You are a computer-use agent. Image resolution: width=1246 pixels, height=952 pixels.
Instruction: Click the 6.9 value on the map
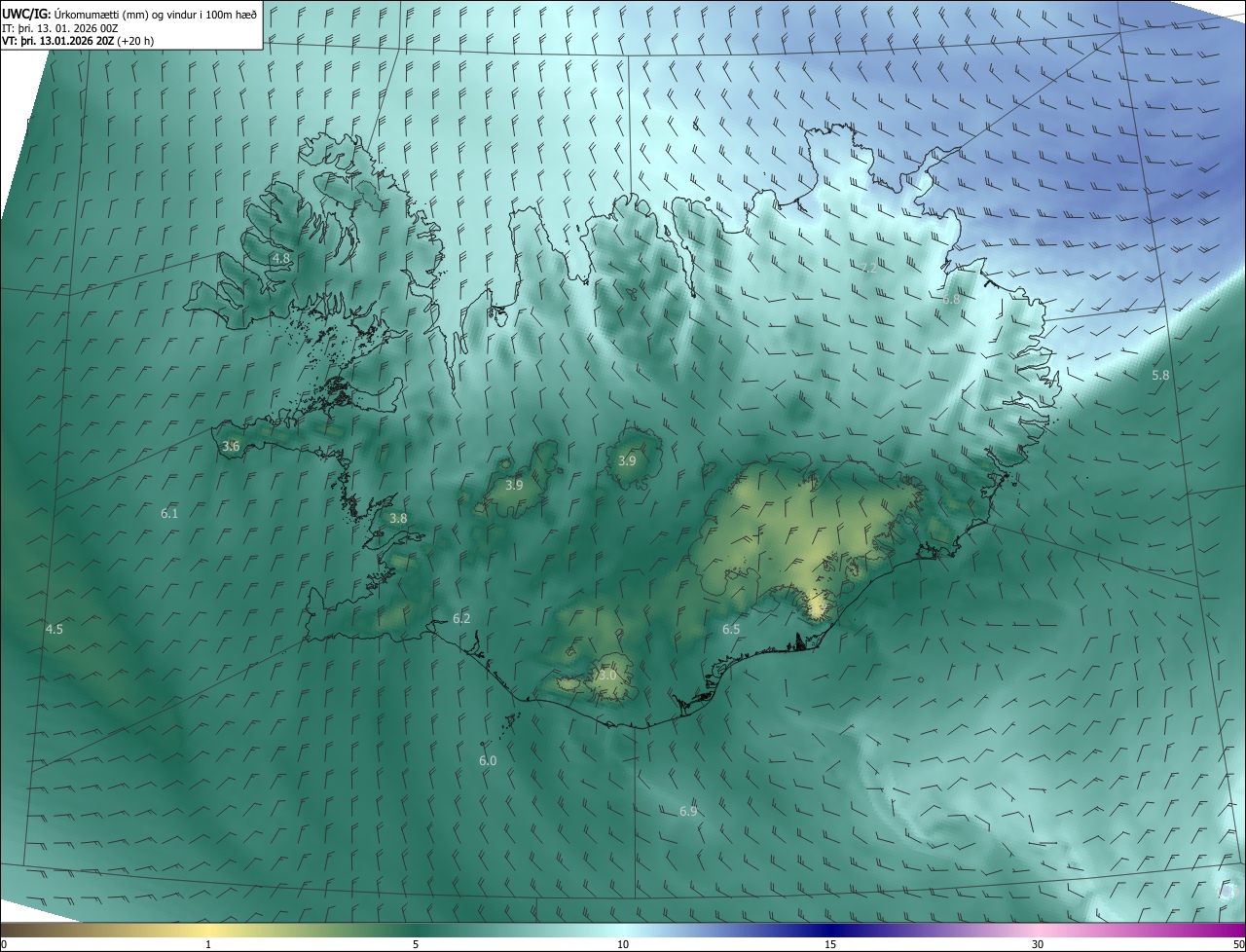688,811
